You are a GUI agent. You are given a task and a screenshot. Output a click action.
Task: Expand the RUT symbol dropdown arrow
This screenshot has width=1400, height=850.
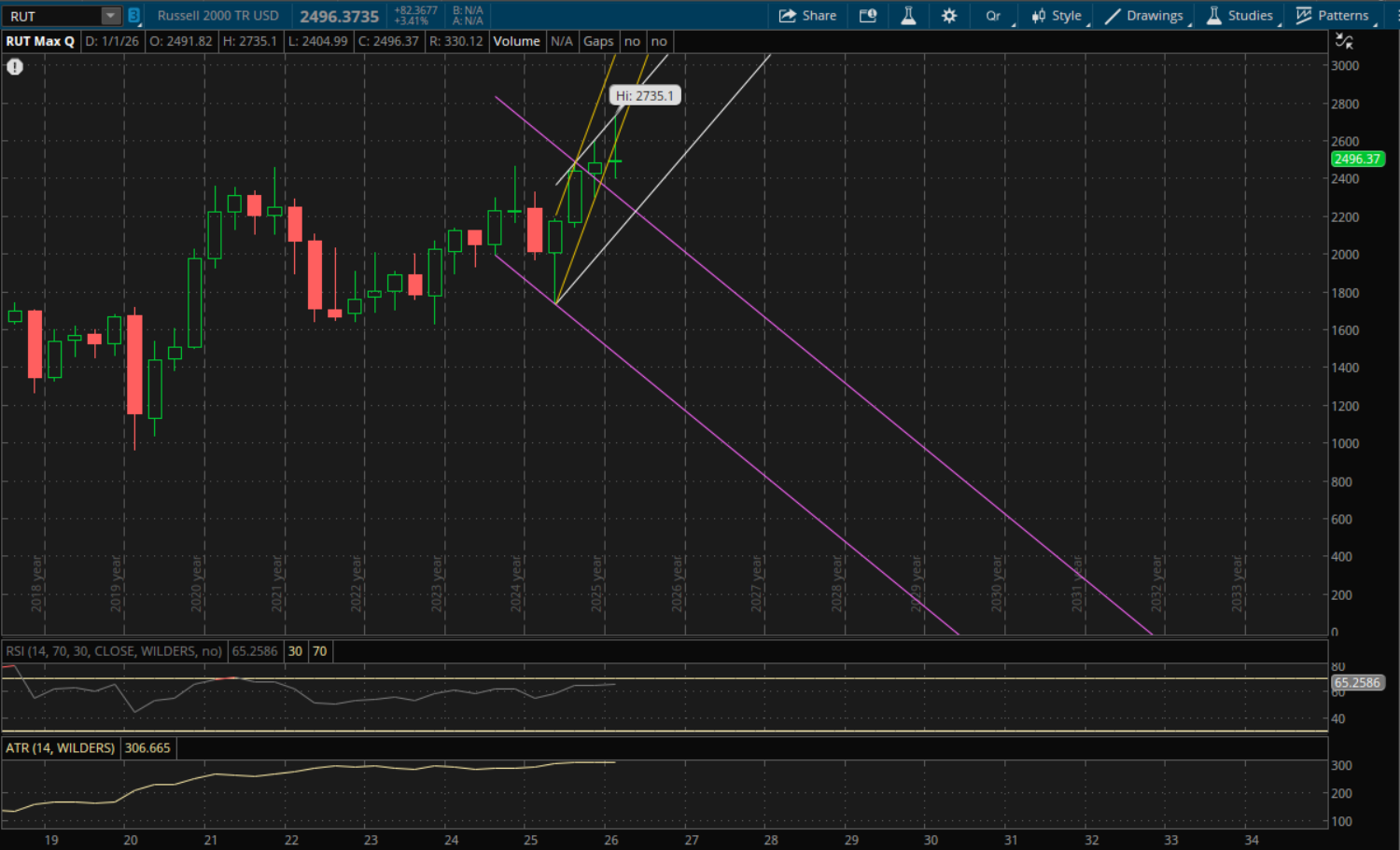click(110, 16)
